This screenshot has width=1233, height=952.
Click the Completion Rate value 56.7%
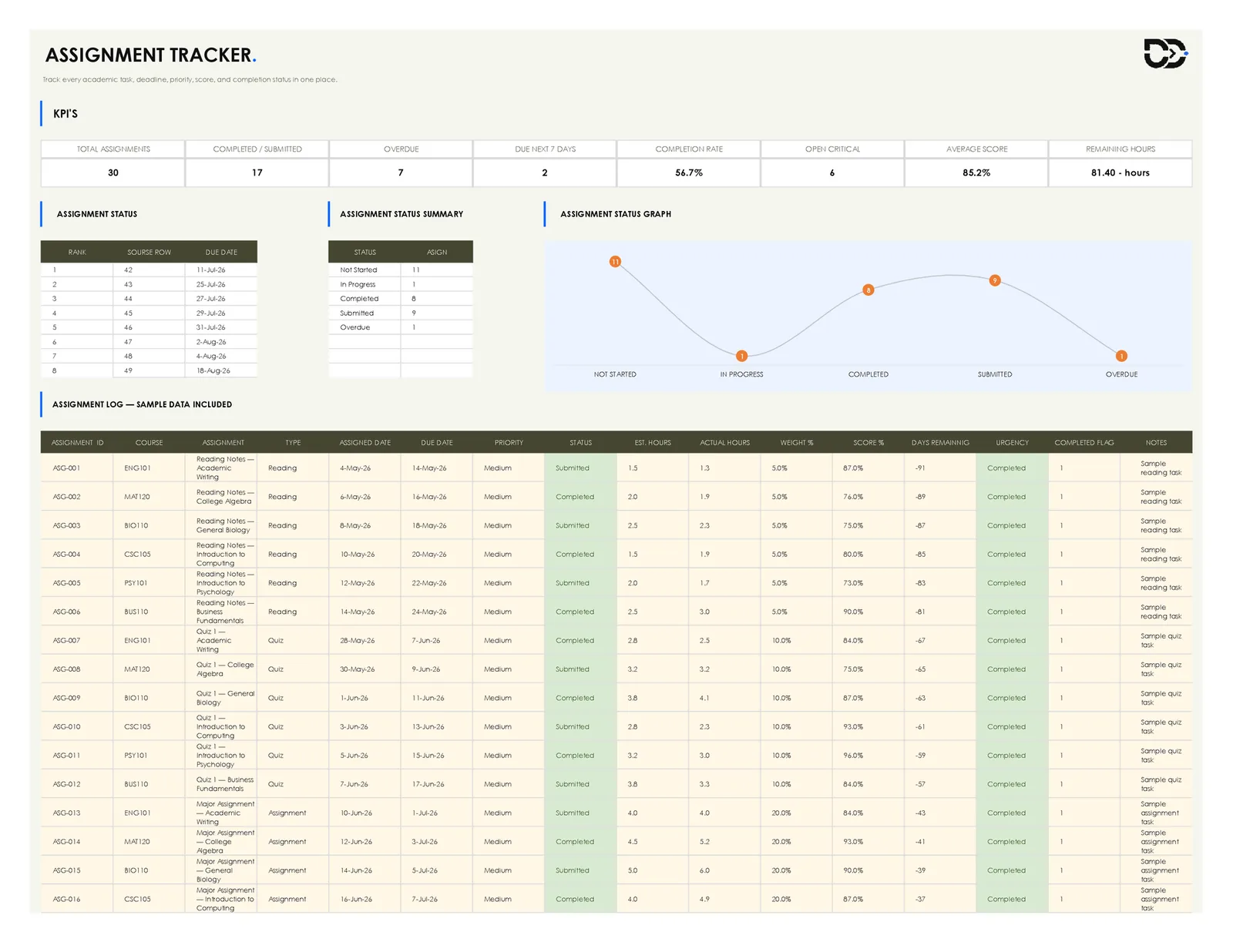pyautogui.click(x=689, y=173)
